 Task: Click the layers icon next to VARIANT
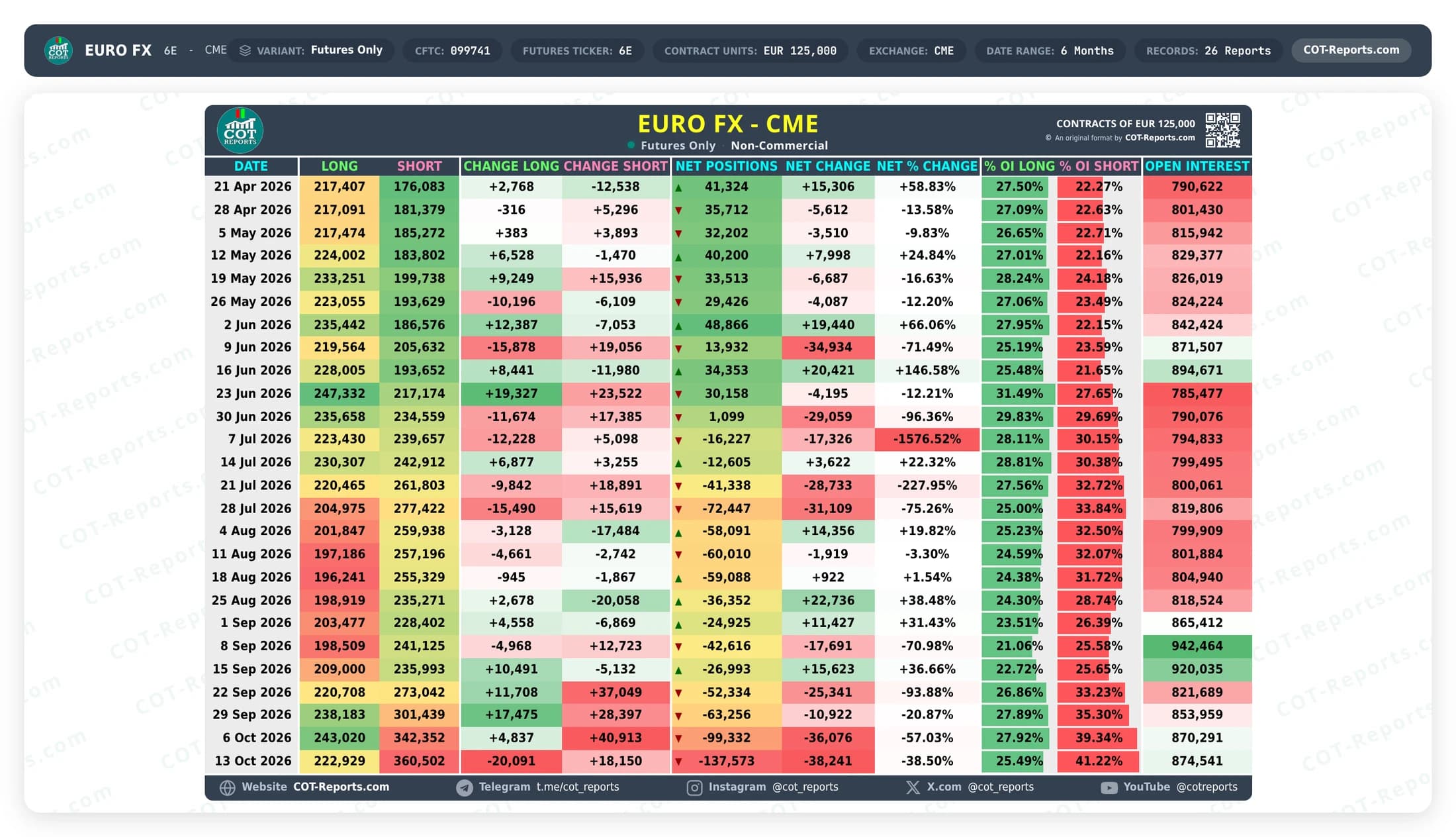[x=245, y=50]
